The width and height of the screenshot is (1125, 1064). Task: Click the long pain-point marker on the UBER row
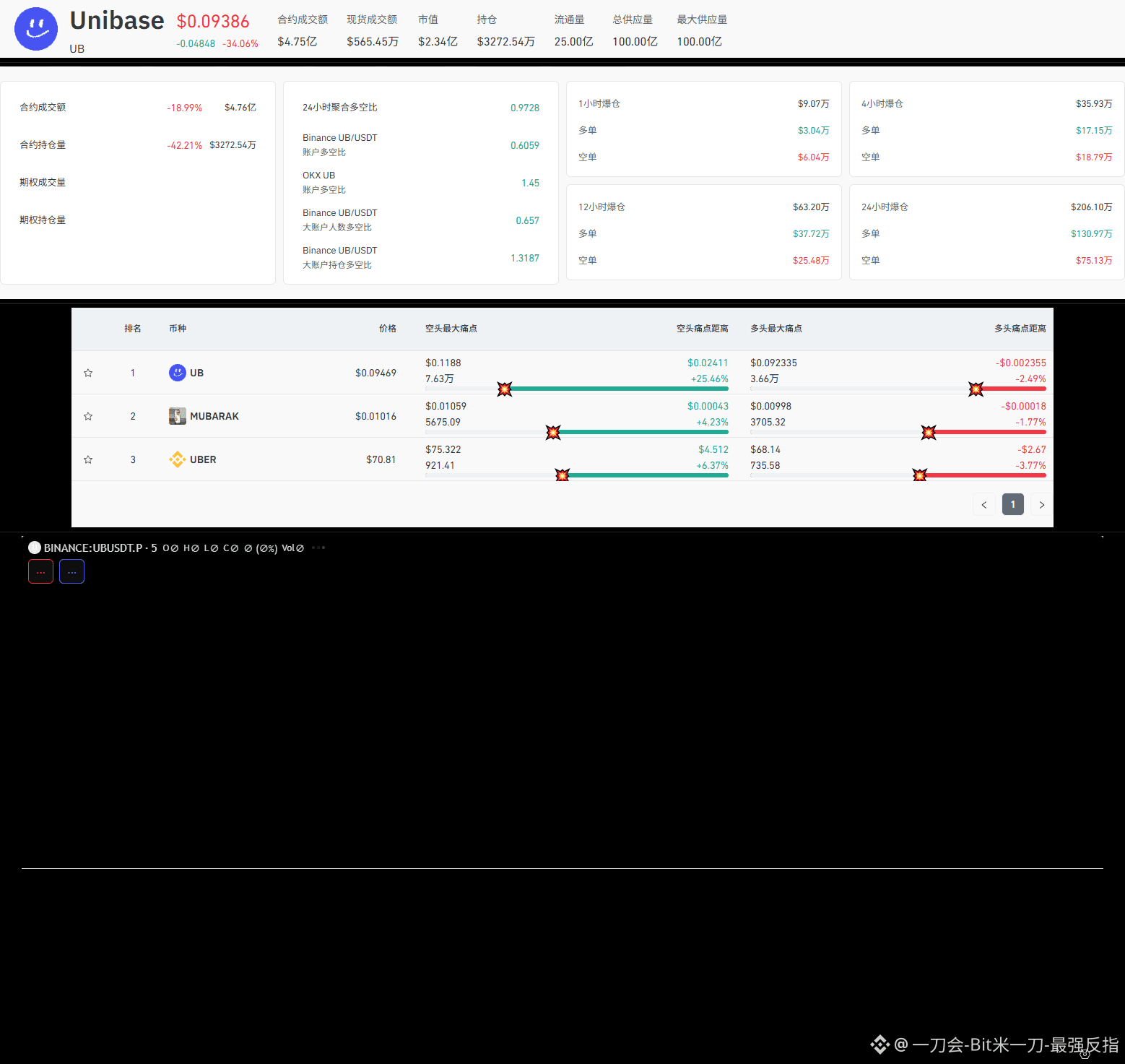[919, 475]
